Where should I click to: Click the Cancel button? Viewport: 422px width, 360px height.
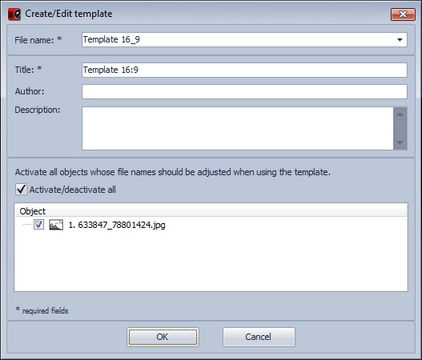(x=259, y=337)
